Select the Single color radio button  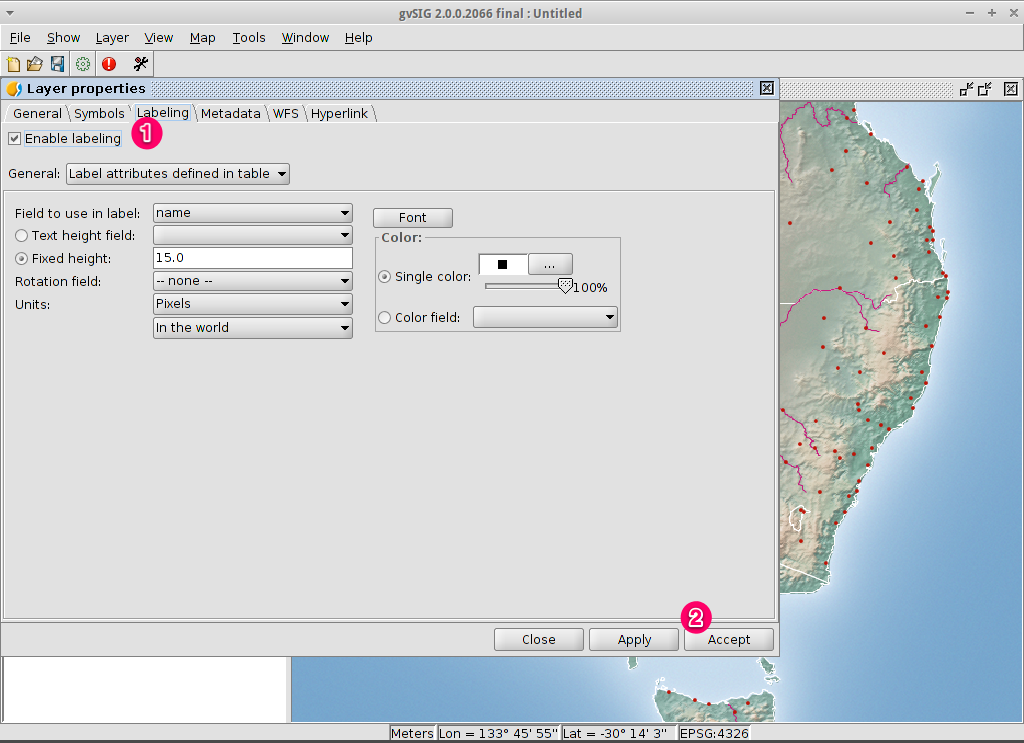click(x=385, y=277)
